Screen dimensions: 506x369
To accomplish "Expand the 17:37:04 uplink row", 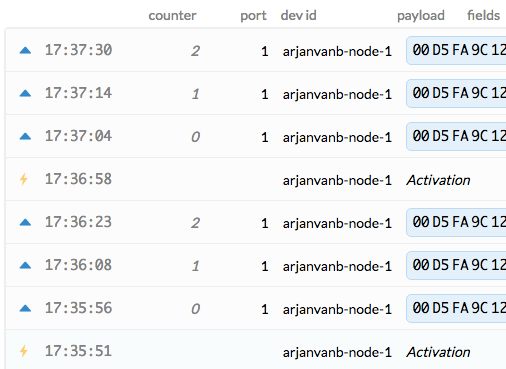I will [x=256, y=136].
